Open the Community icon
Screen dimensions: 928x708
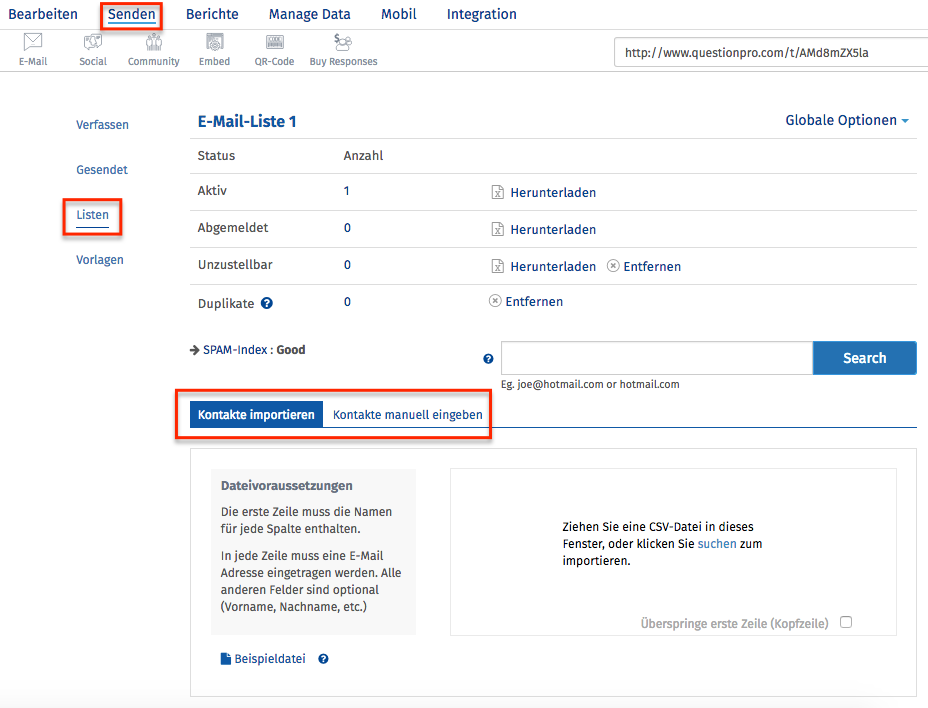click(154, 42)
